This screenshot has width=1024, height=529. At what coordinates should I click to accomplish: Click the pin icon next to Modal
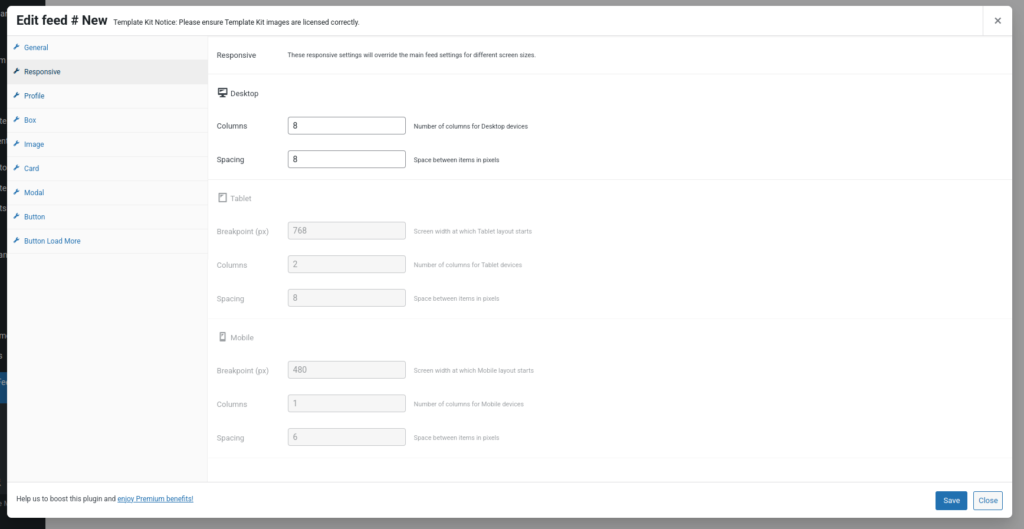pyautogui.click(x=16, y=192)
